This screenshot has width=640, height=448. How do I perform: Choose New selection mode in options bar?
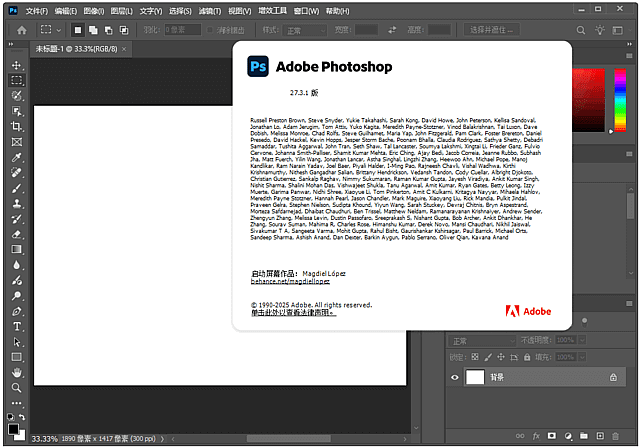[x=78, y=30]
